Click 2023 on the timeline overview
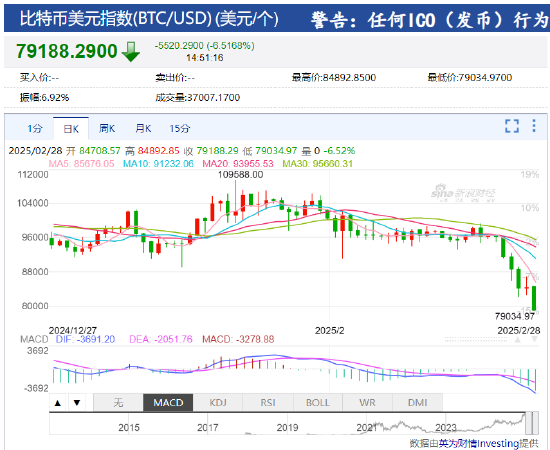 tap(445, 428)
